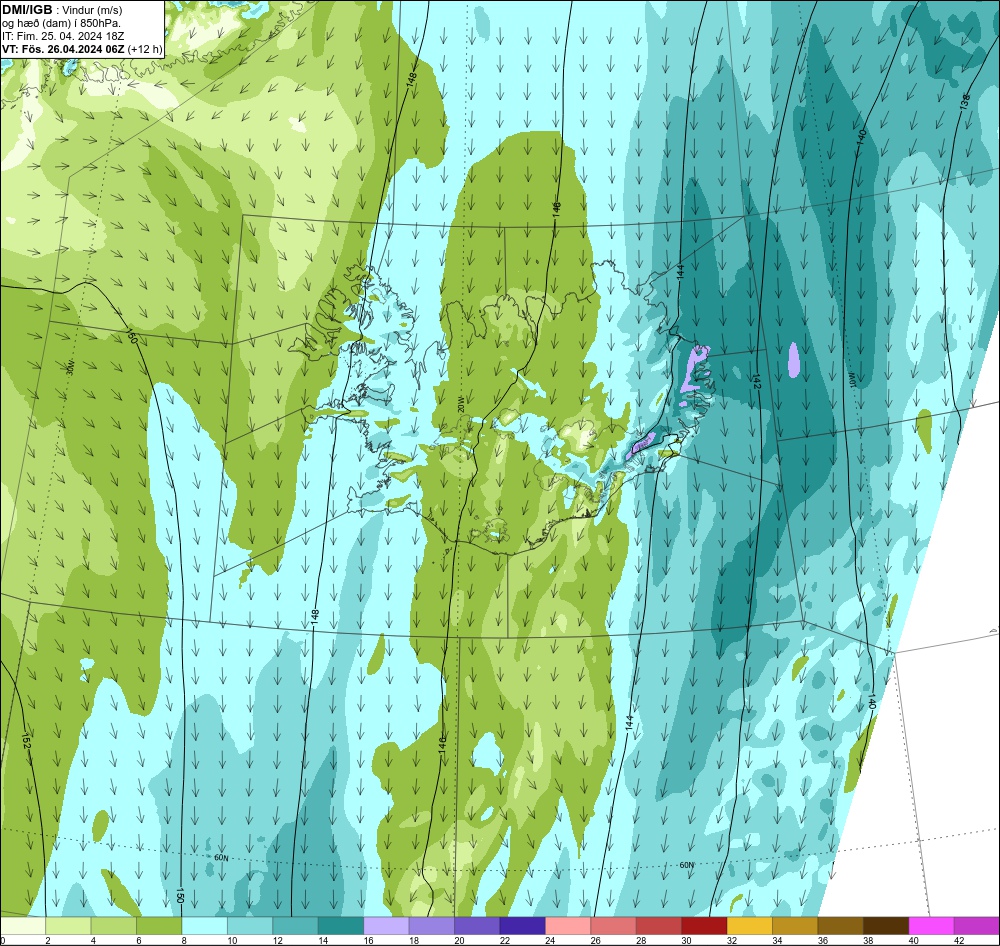The height and width of the screenshot is (946, 1000).
Task: Click the legend value '10'
Action: pos(232,940)
